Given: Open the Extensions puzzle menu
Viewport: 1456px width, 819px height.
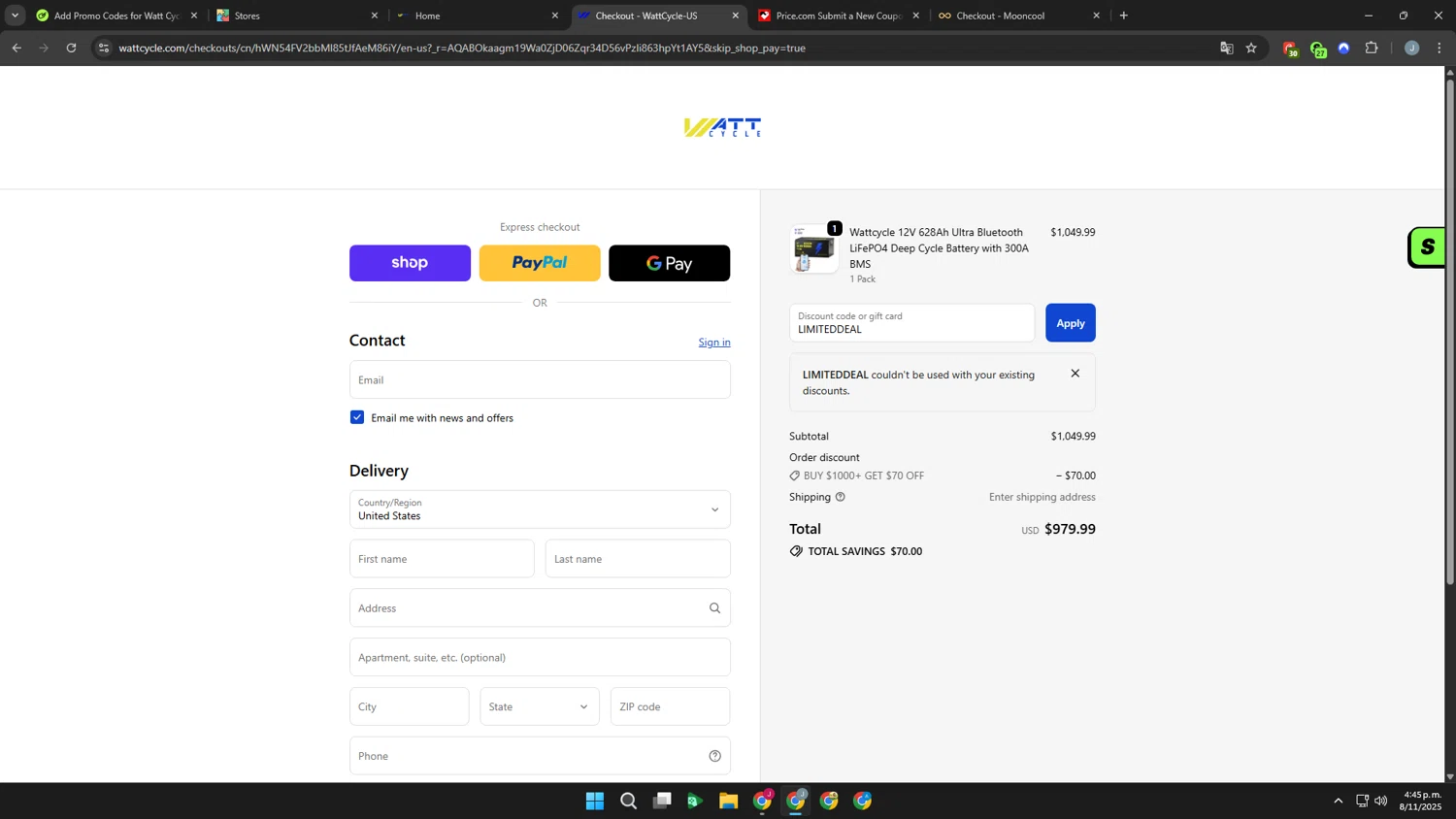Looking at the screenshot, I should point(1372,48).
